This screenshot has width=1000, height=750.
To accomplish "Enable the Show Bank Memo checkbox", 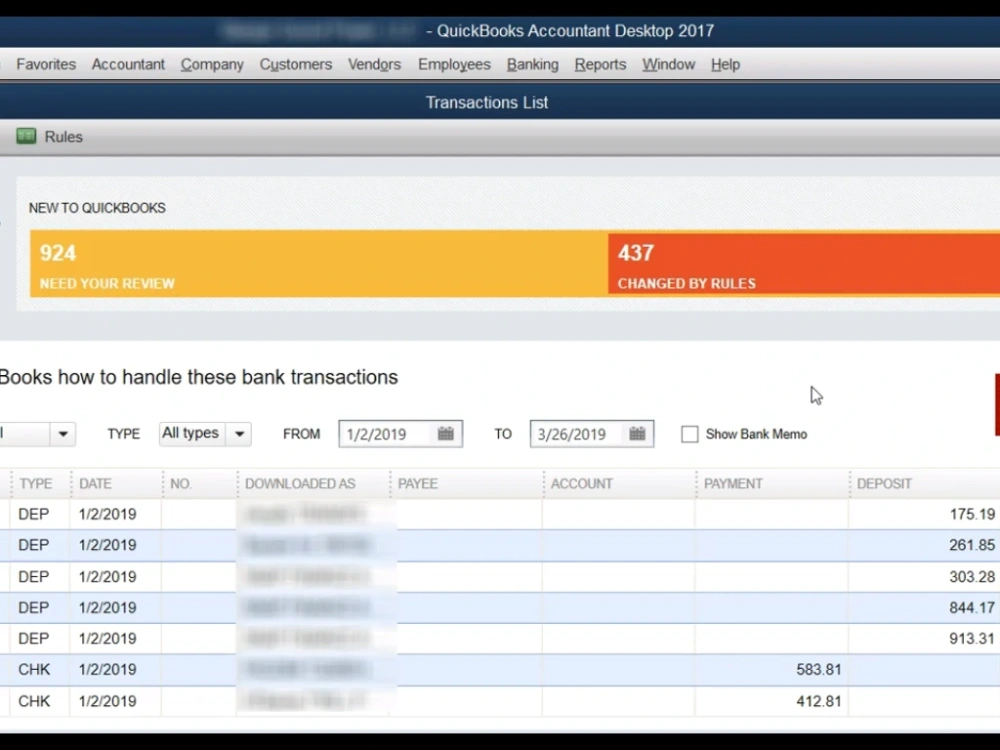I will pos(689,434).
